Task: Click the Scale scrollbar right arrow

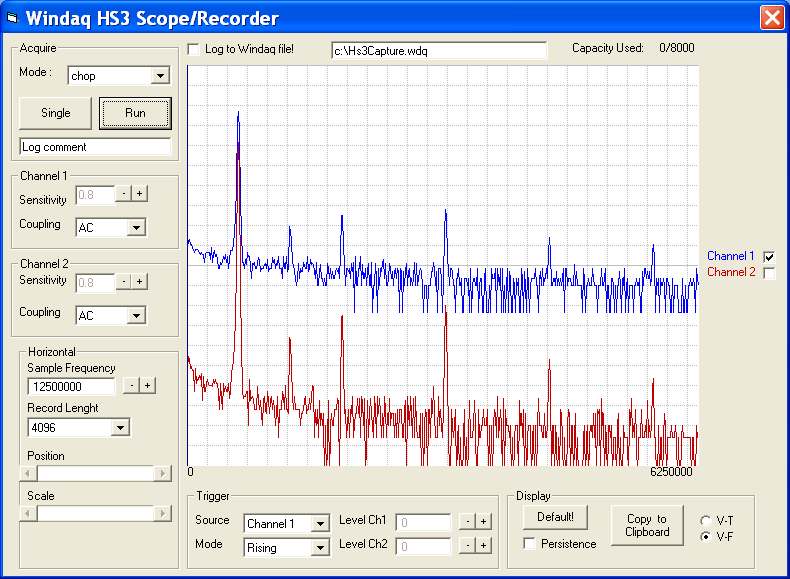Action: tap(162, 514)
